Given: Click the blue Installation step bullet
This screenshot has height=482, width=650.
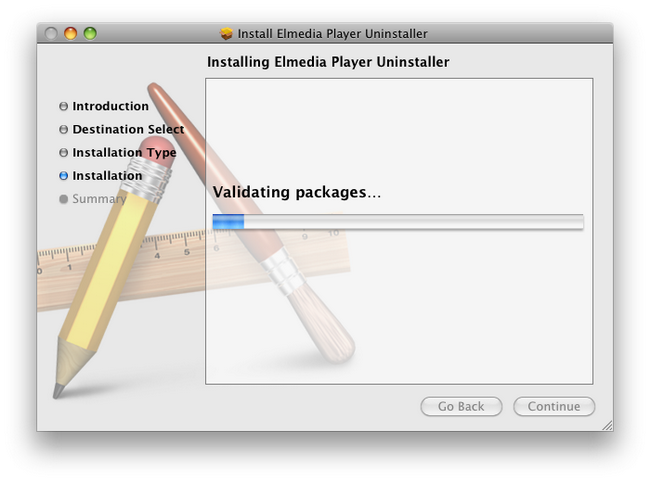Looking at the screenshot, I should 63,176.
